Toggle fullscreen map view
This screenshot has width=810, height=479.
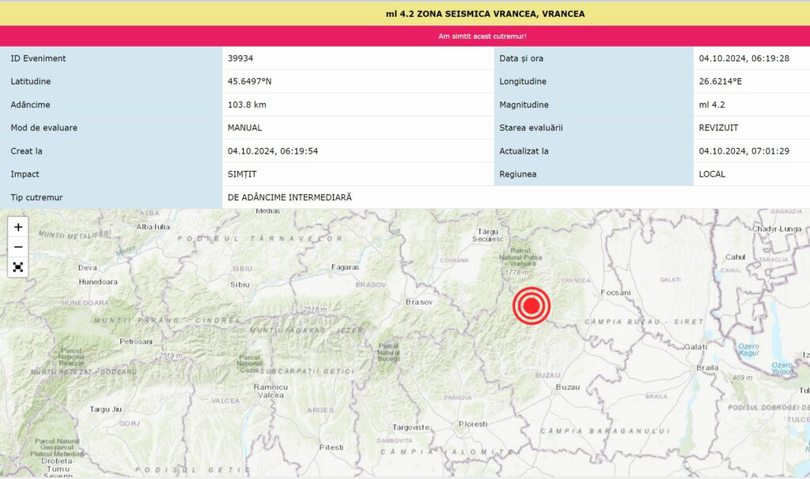tap(18, 267)
